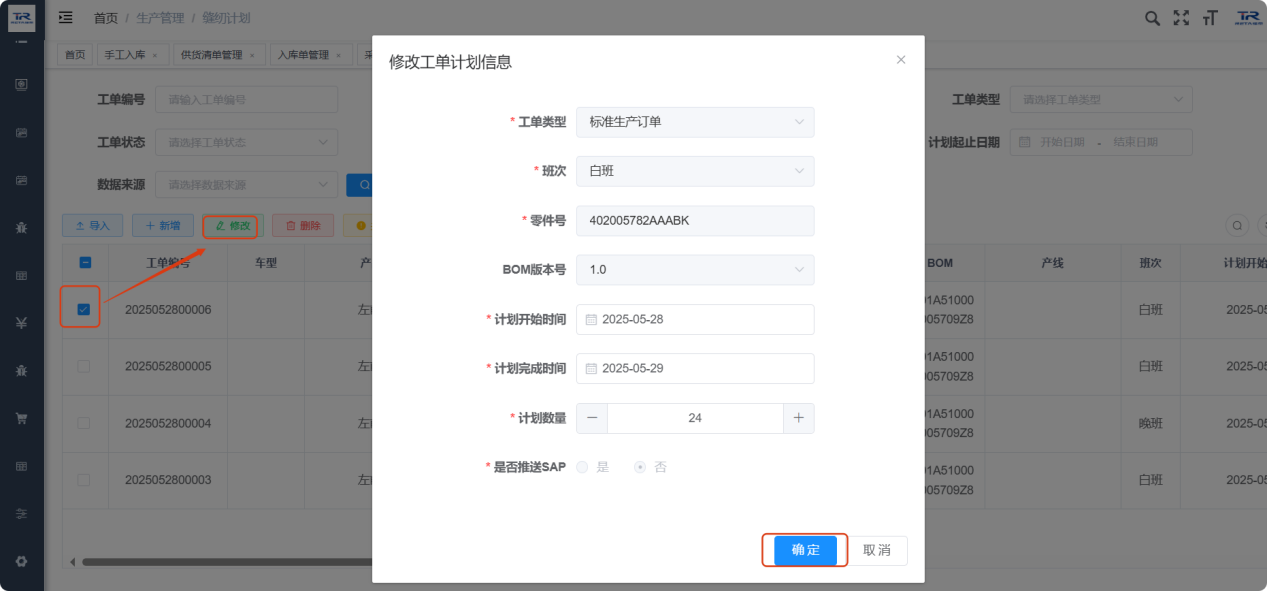This screenshot has width=1267, height=591.
Task: Click the 晚班 cell in the 班次 column
Action: pyautogui.click(x=1151, y=423)
